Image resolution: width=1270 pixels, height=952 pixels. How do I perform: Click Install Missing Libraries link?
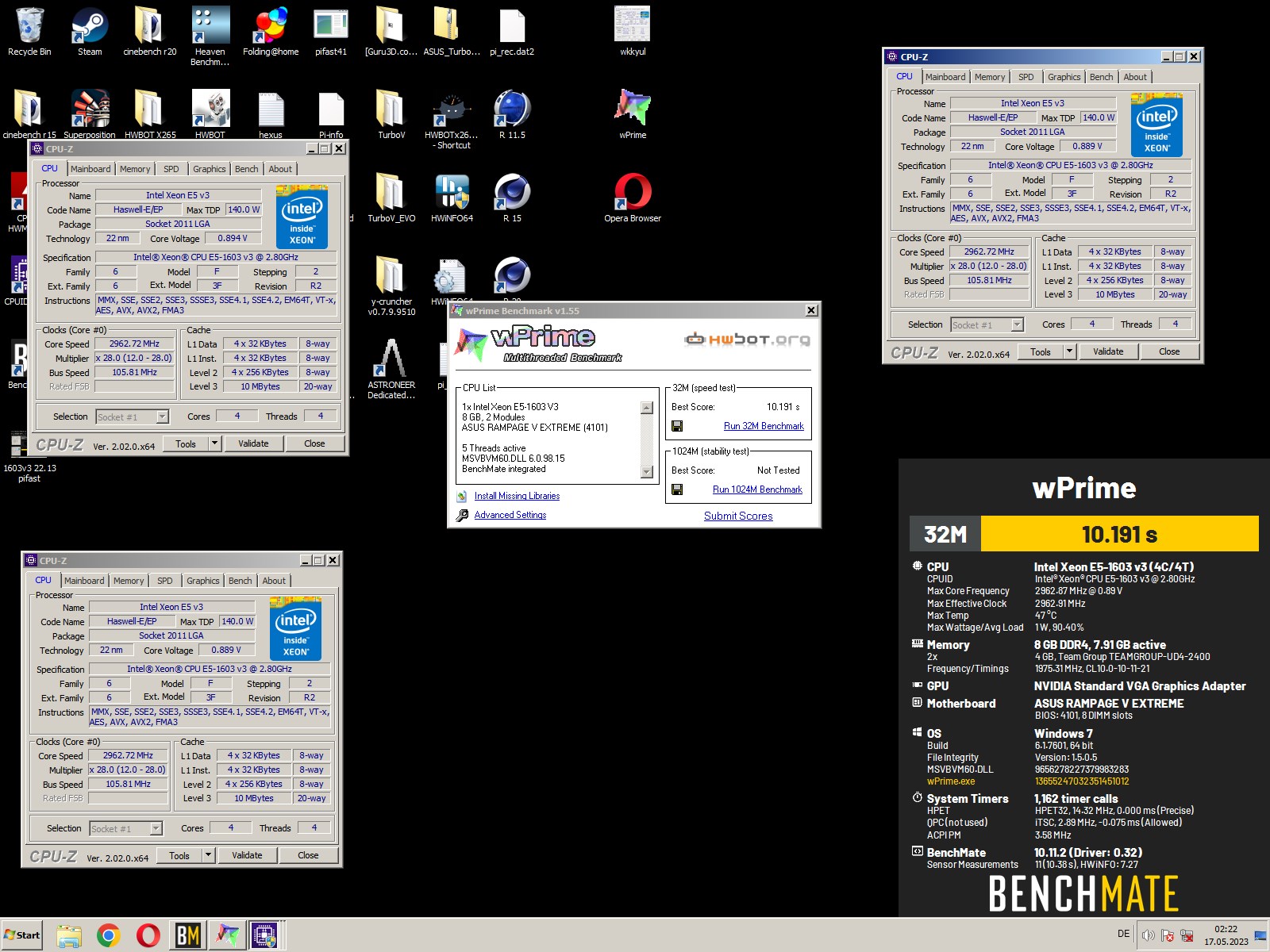coord(517,496)
